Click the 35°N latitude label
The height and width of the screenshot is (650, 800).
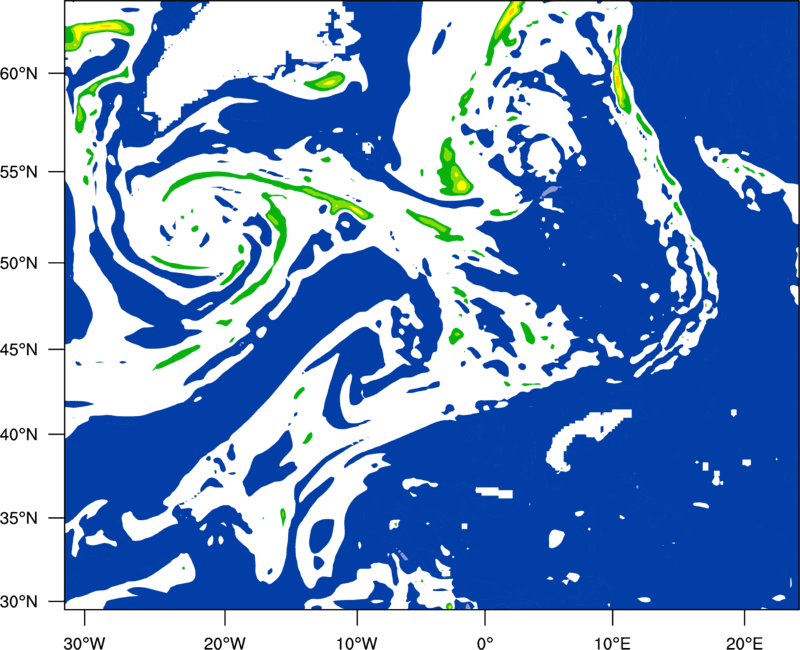(19, 519)
